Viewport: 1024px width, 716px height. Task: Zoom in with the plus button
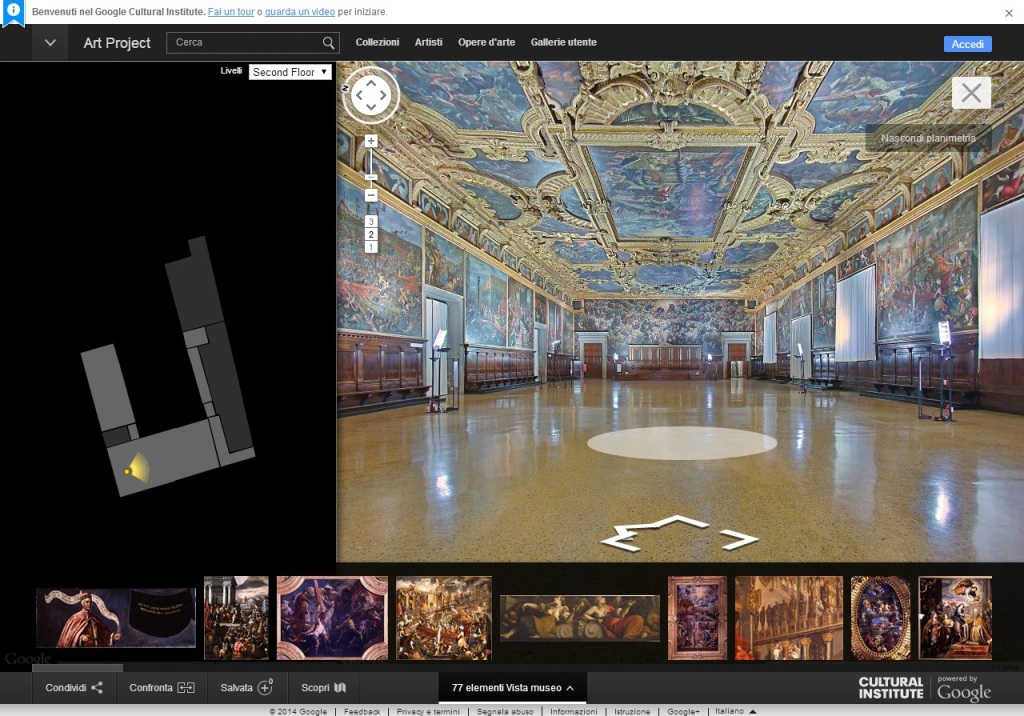click(371, 141)
